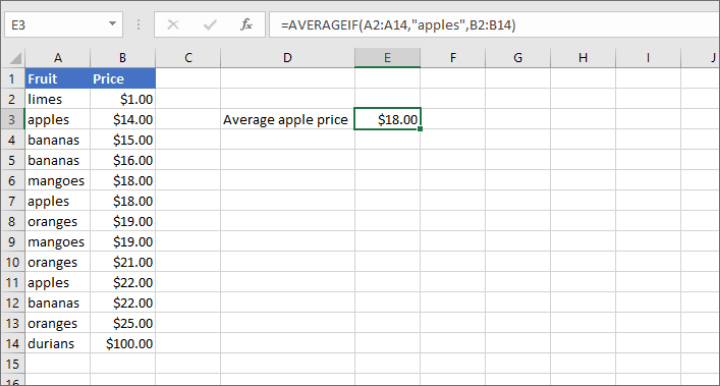Select the $22.00 cell in row 12

tap(123, 303)
